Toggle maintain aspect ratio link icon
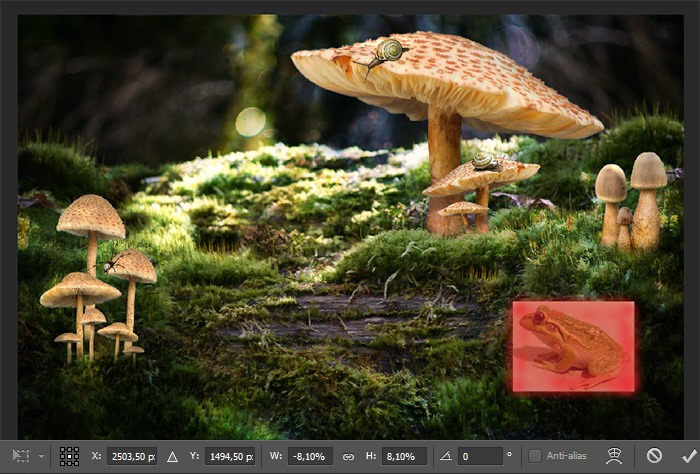The height and width of the screenshot is (474, 700). click(348, 457)
